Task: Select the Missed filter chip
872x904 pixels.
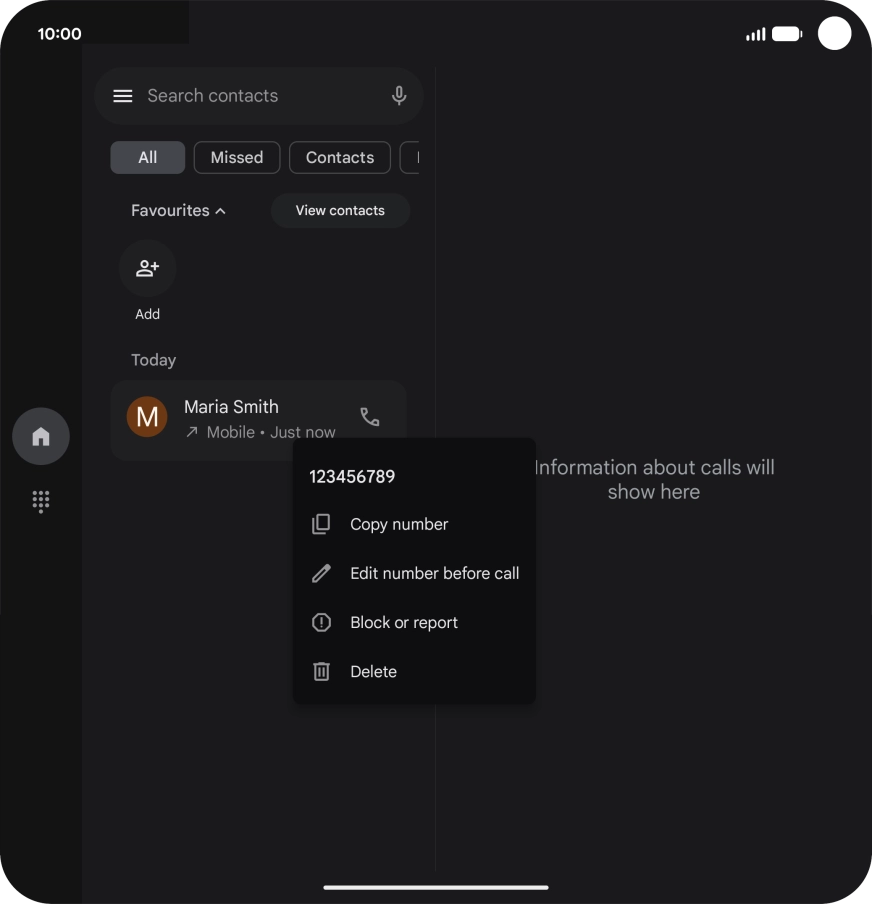Action: (237, 157)
